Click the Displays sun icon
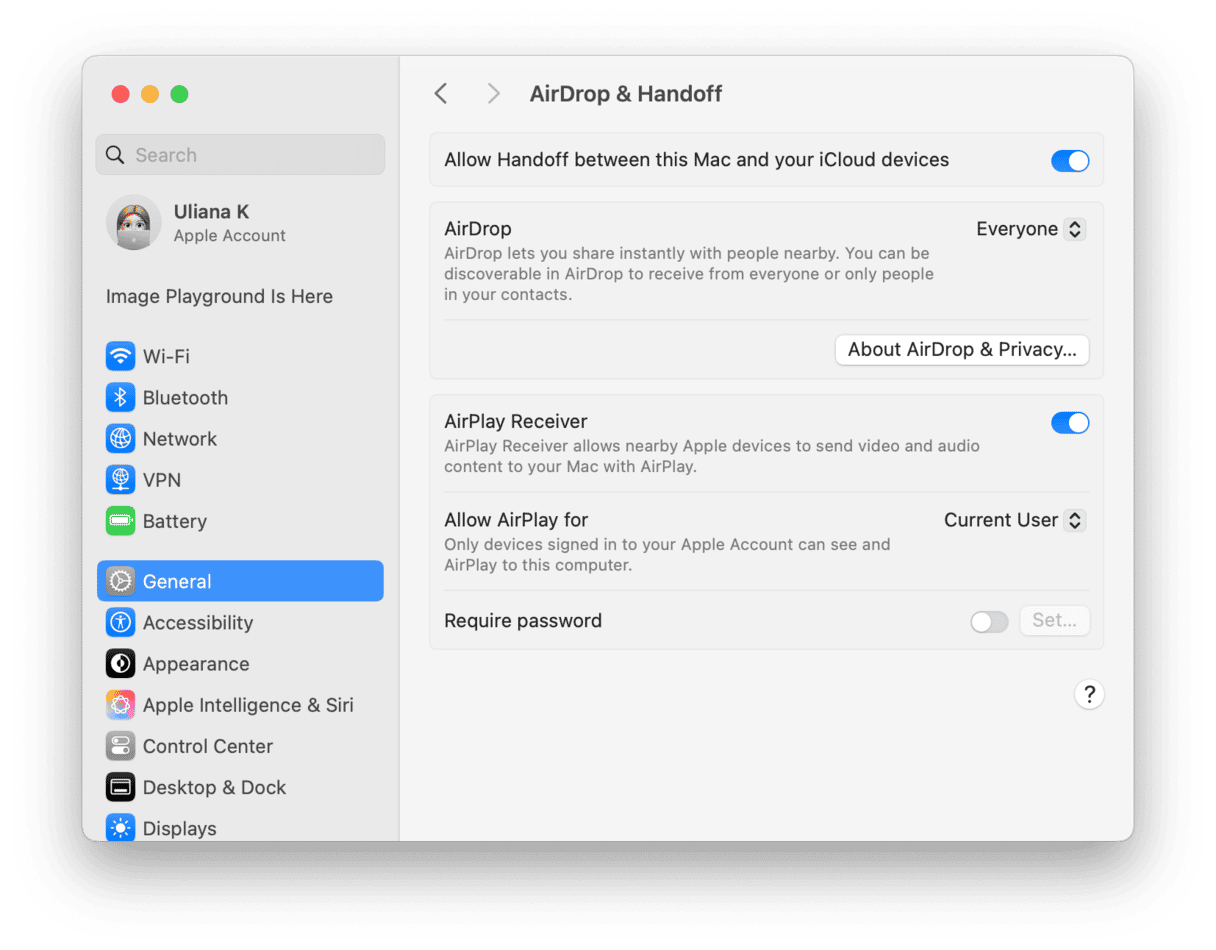Screen dimensions: 1216x950 tap(121, 828)
